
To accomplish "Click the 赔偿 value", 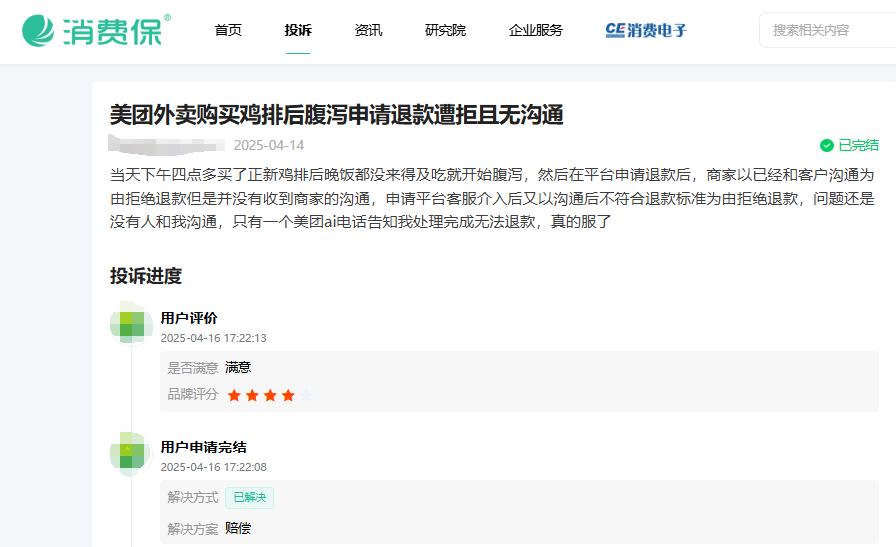I will pos(238,528).
